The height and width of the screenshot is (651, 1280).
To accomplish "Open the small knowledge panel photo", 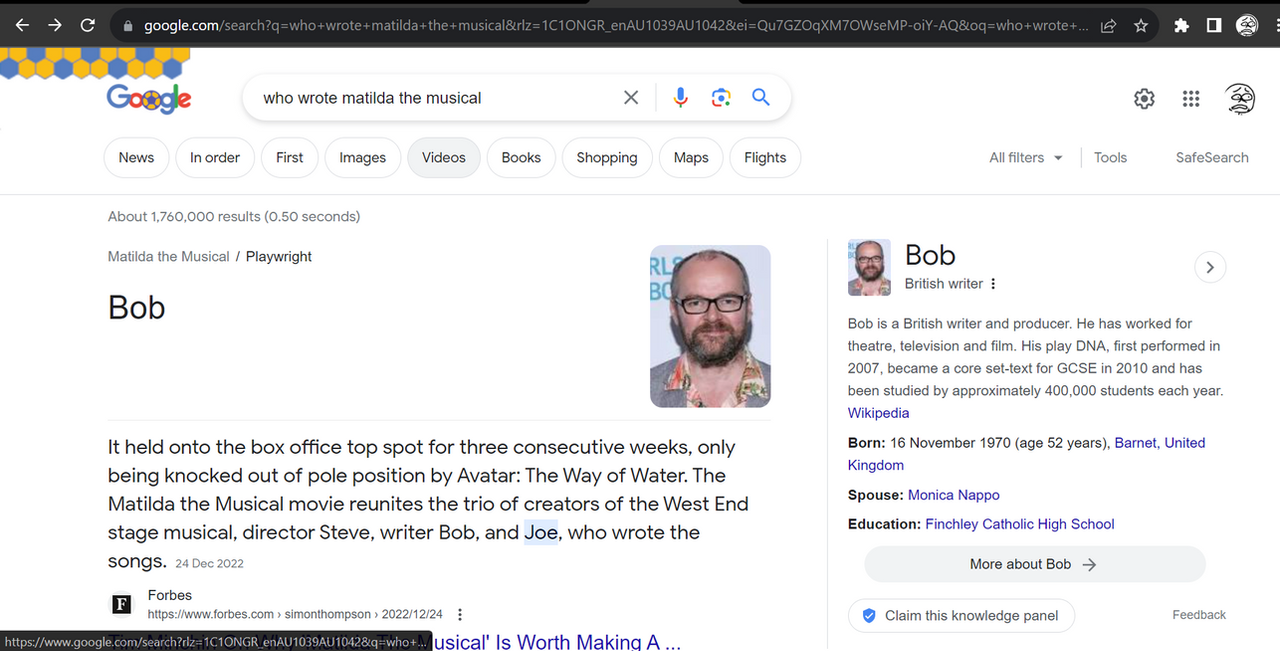I will point(869,267).
